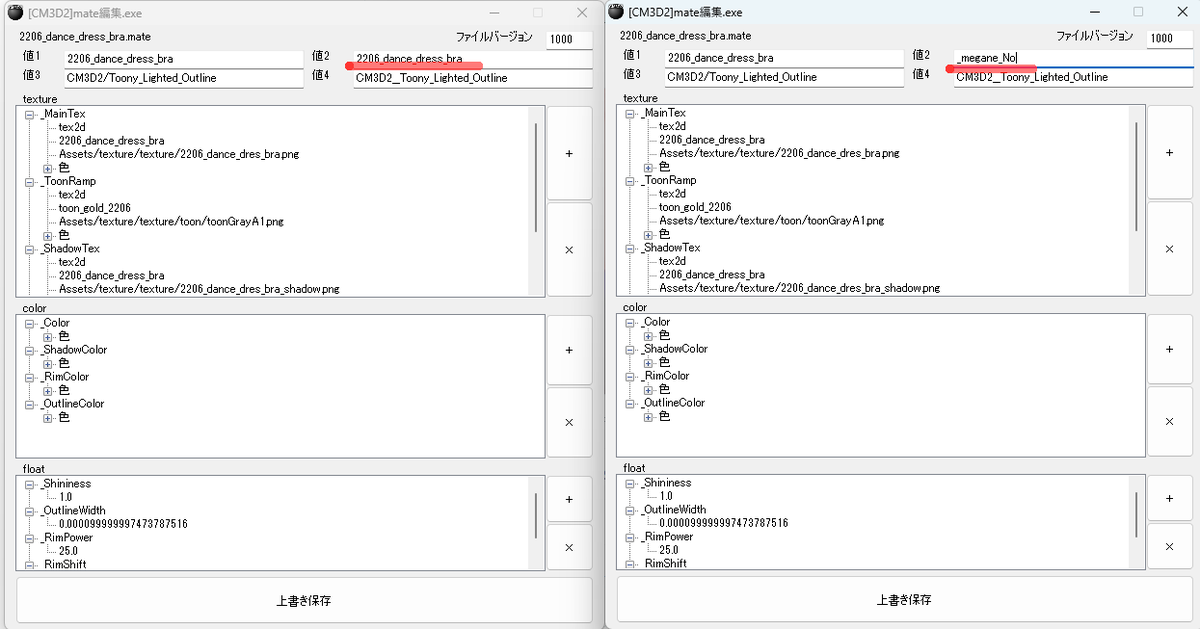
Task: Click 上書き保存 button in right window
Action: [904, 600]
